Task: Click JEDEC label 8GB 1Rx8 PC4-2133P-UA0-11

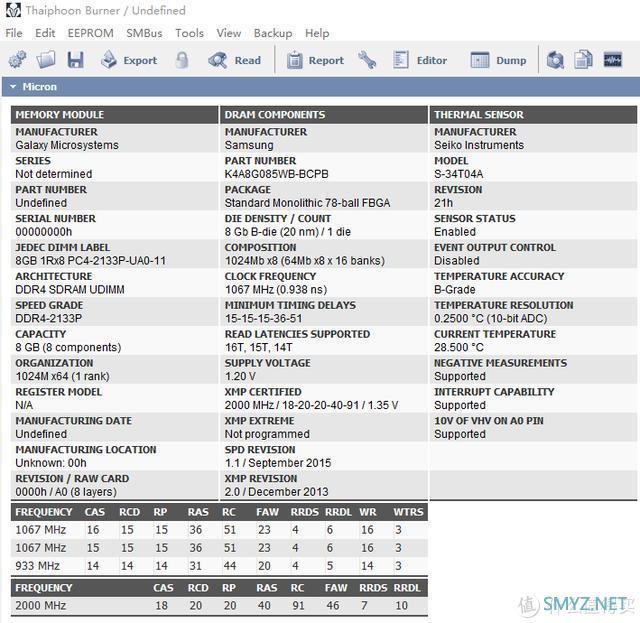Action: (91, 260)
